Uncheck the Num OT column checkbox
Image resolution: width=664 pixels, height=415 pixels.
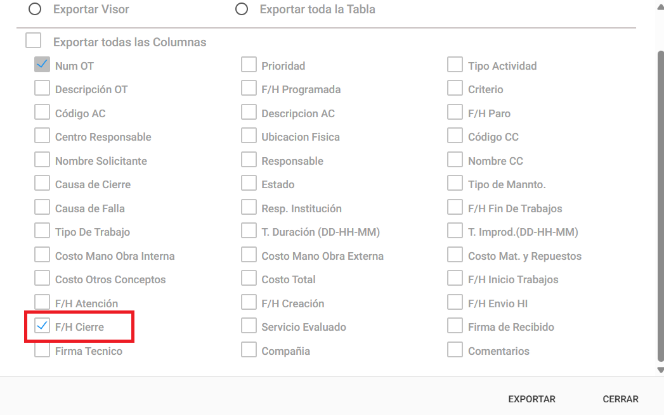click(42, 65)
